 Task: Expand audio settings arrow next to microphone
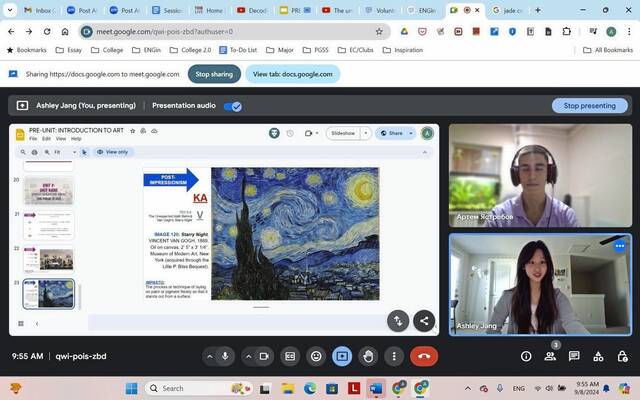pyautogui.click(x=210, y=356)
